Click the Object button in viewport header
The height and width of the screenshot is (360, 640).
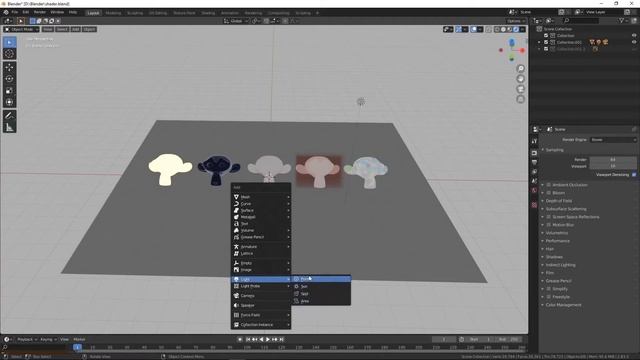coord(89,29)
